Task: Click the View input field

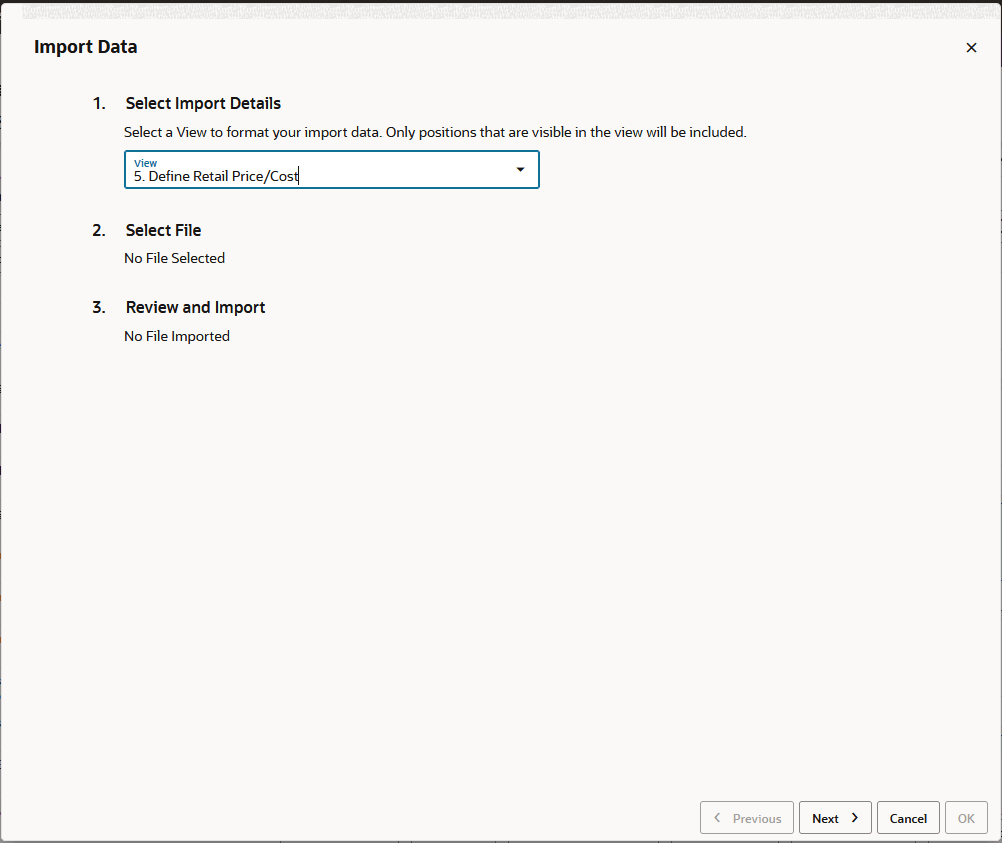Action: coord(300,175)
